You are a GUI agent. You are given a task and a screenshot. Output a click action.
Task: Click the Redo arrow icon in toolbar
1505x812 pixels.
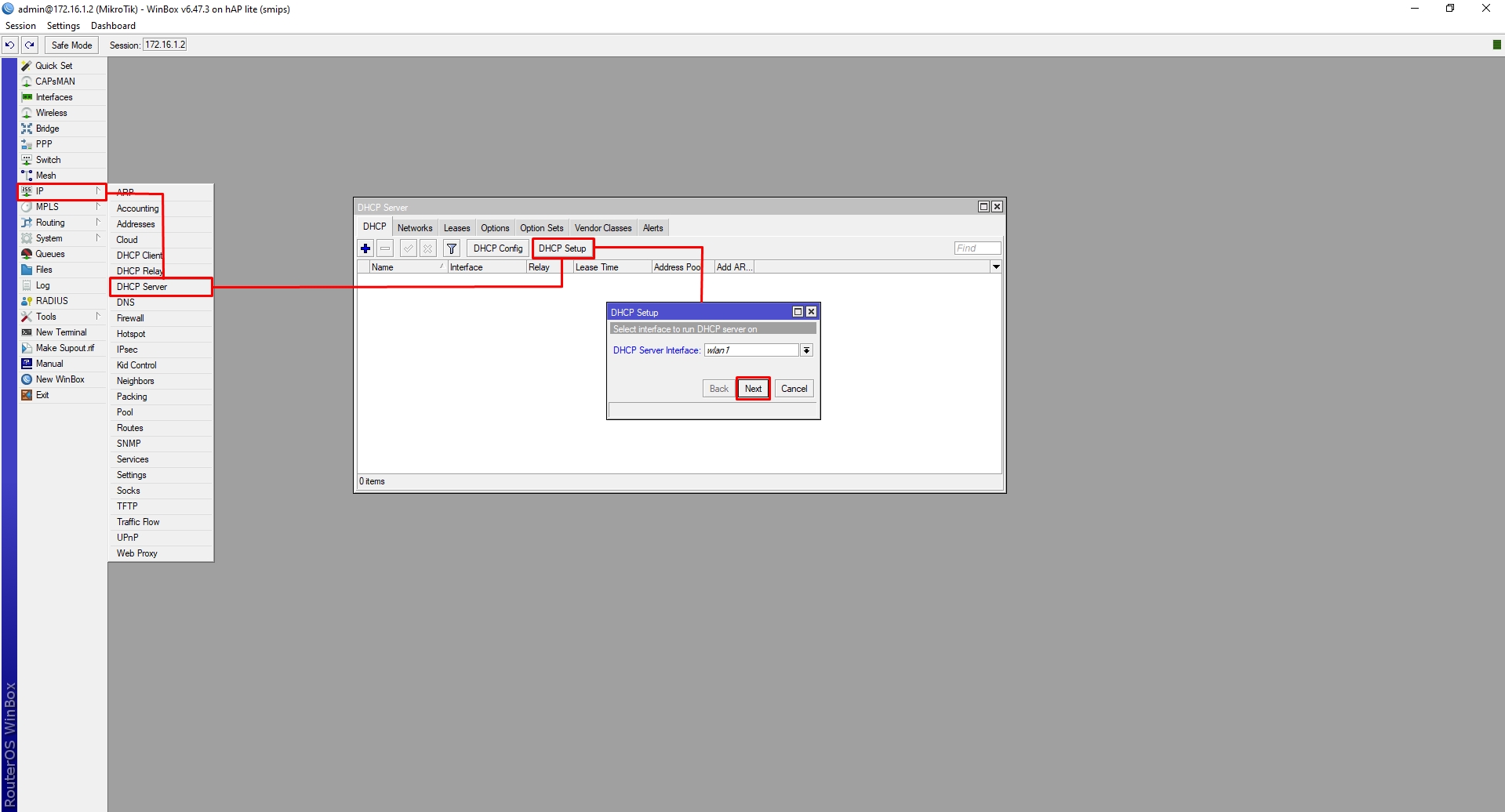coord(30,45)
